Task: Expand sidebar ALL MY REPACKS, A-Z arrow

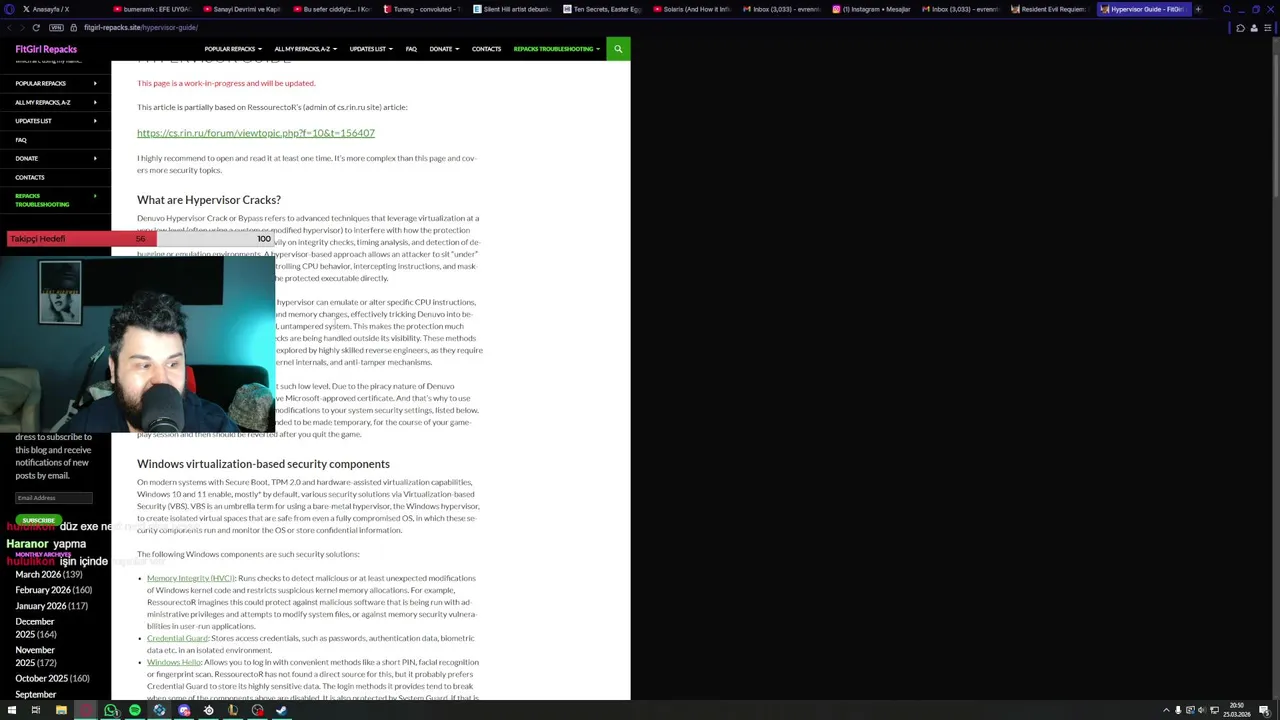Action: point(95,102)
